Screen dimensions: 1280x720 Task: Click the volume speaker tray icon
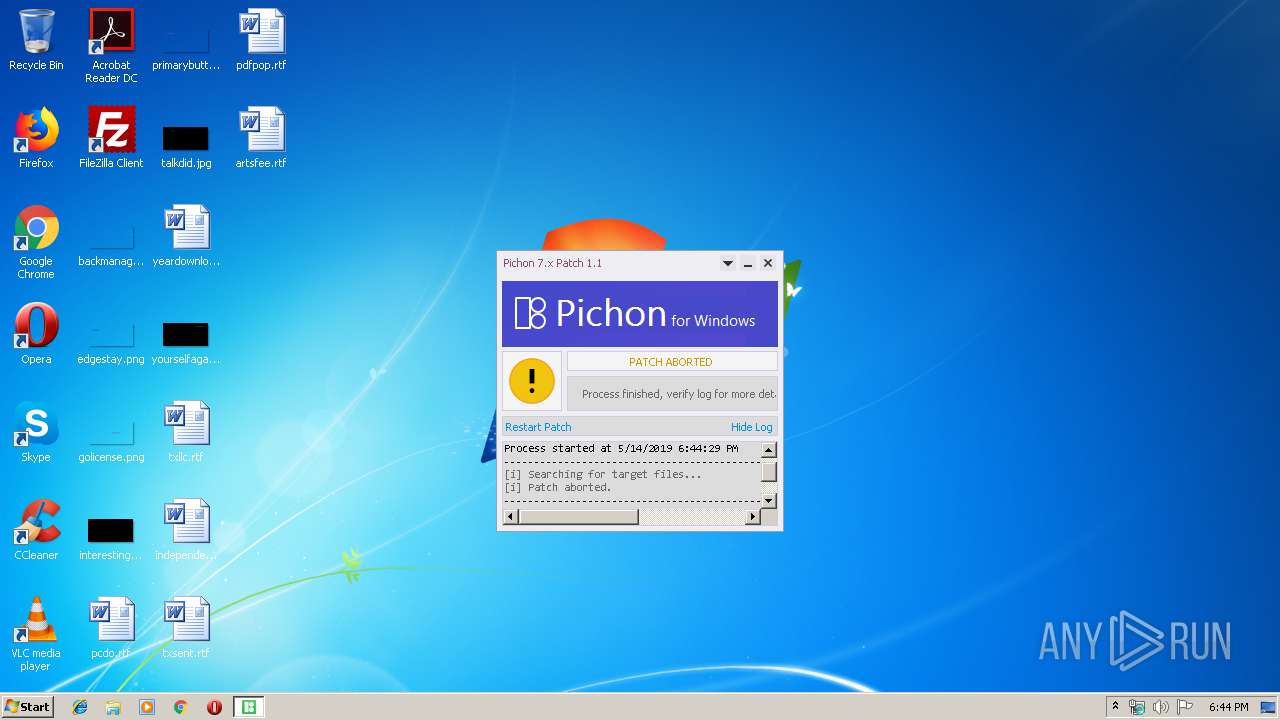1161,707
